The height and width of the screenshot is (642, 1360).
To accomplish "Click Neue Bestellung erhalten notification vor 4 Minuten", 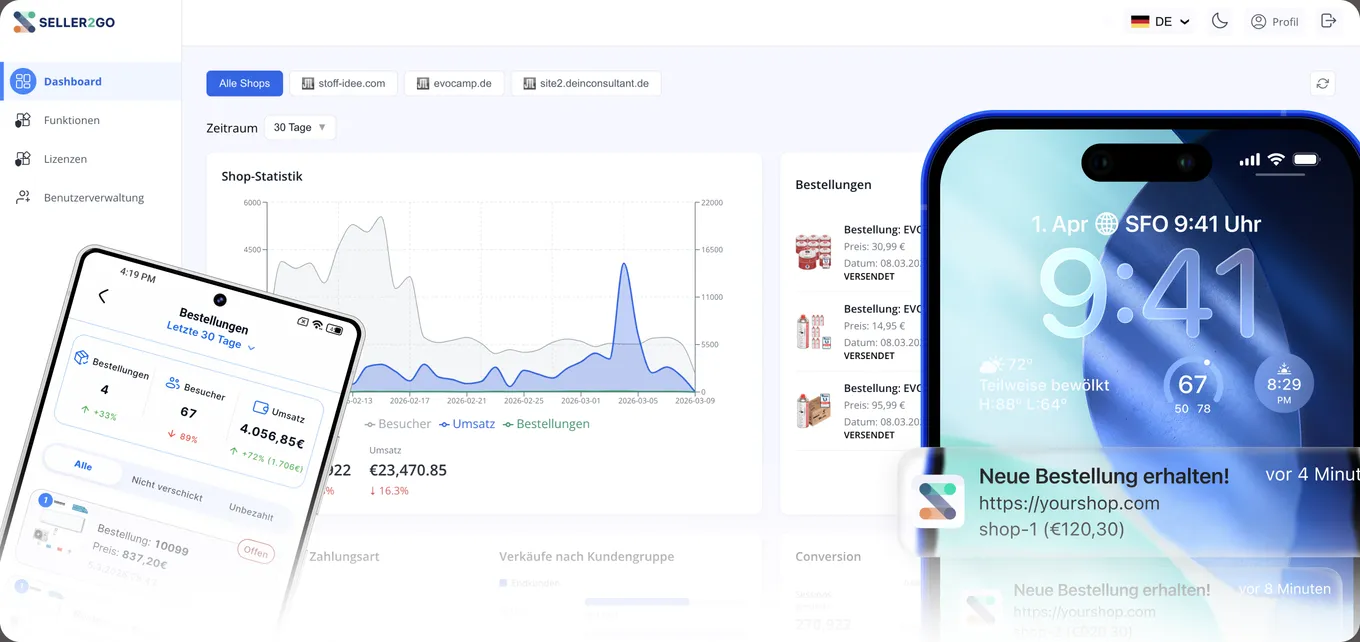I will (x=1130, y=502).
